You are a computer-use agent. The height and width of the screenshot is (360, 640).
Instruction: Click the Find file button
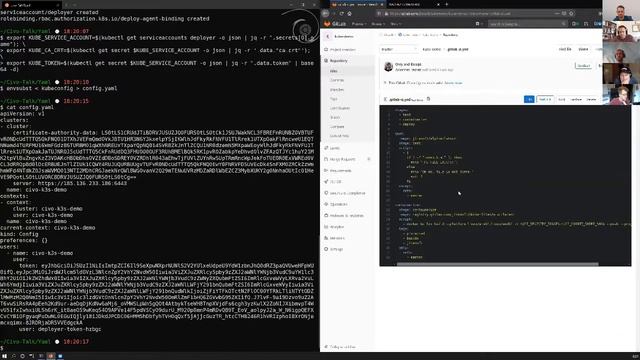(x=565, y=49)
